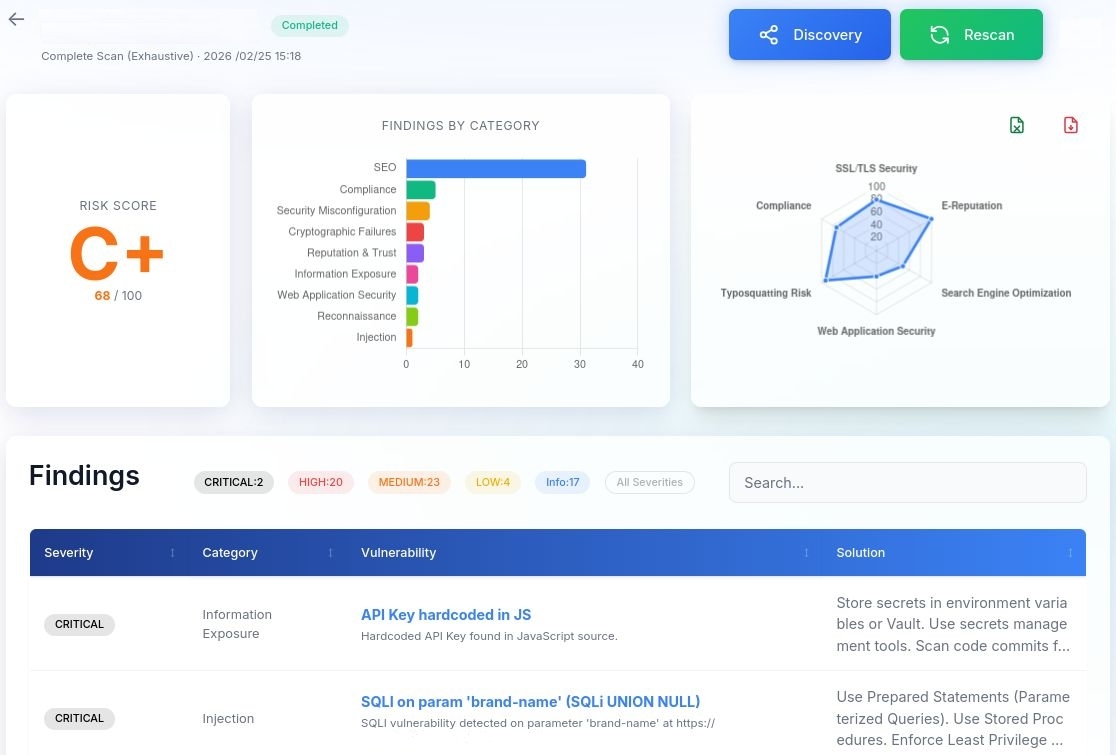Sort by Solution column arrows
The width and height of the screenshot is (1116, 755).
[x=1070, y=553]
